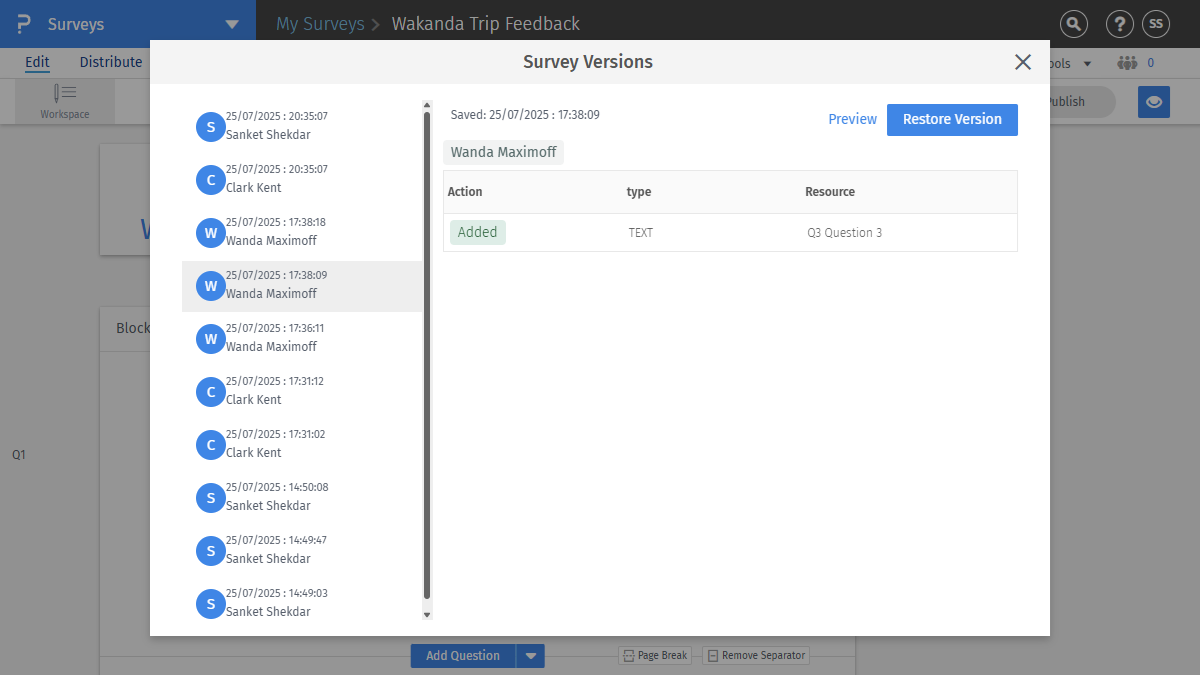Select Sanket Shekdar version 14:49:03
This screenshot has height=675, width=1200.
[x=302, y=603]
